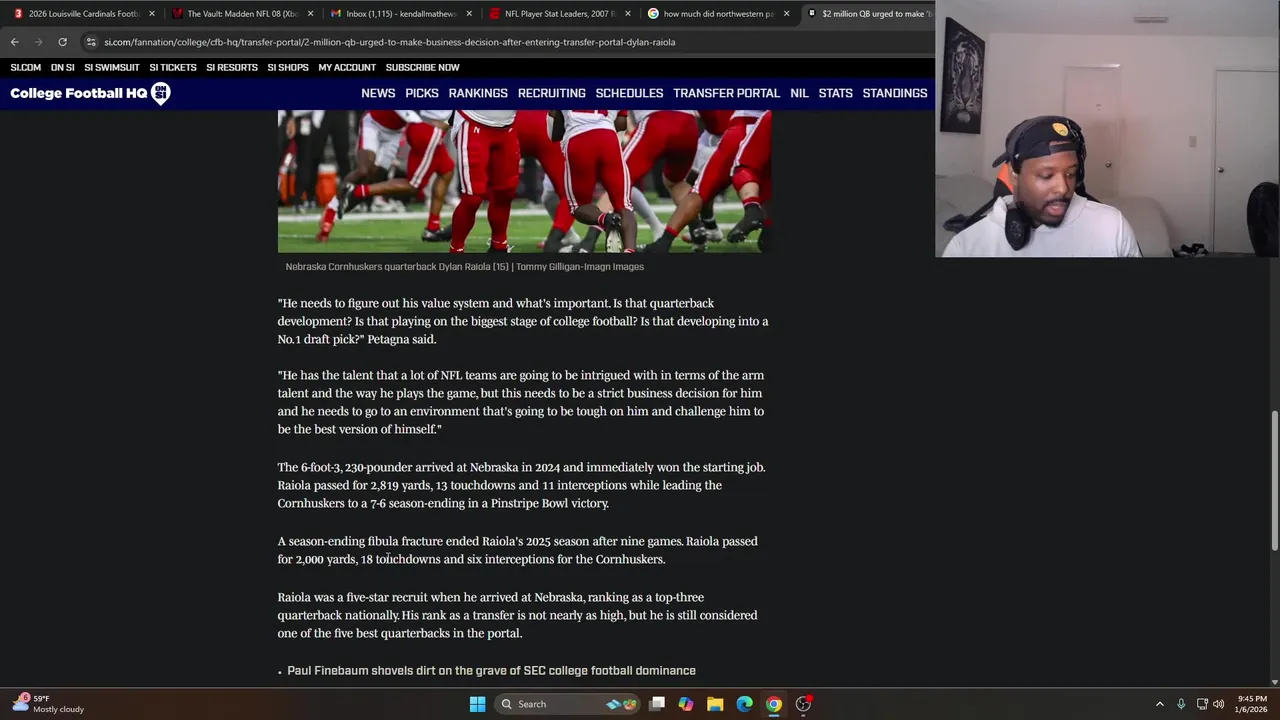Open MY ACCOUNT link

[347, 67]
